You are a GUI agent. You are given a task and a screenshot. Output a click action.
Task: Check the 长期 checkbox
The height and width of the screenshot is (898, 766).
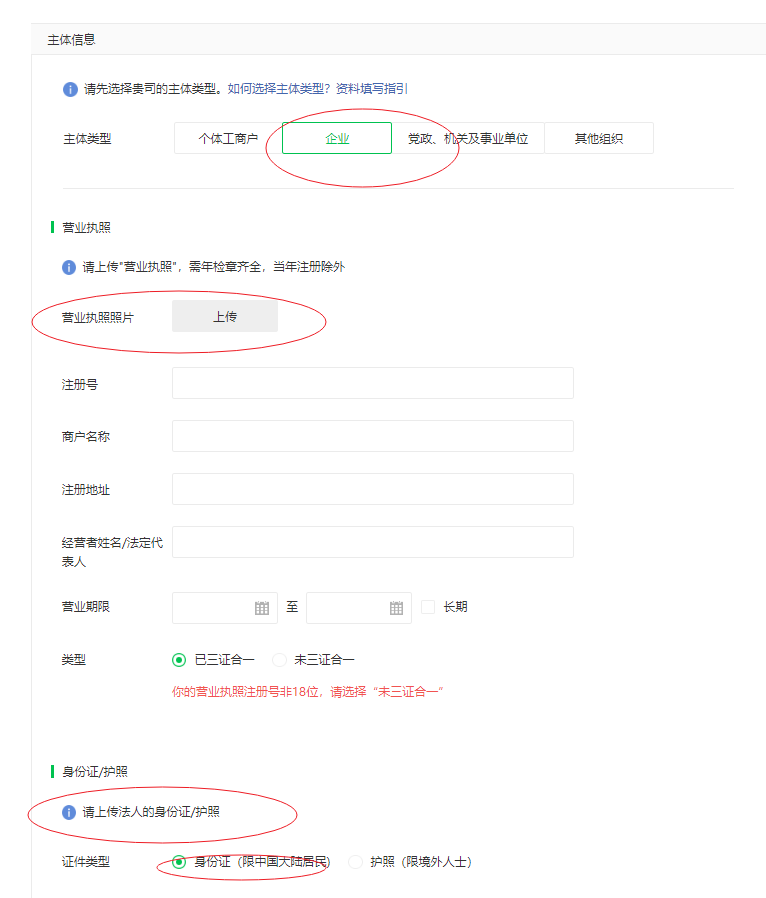tap(428, 607)
